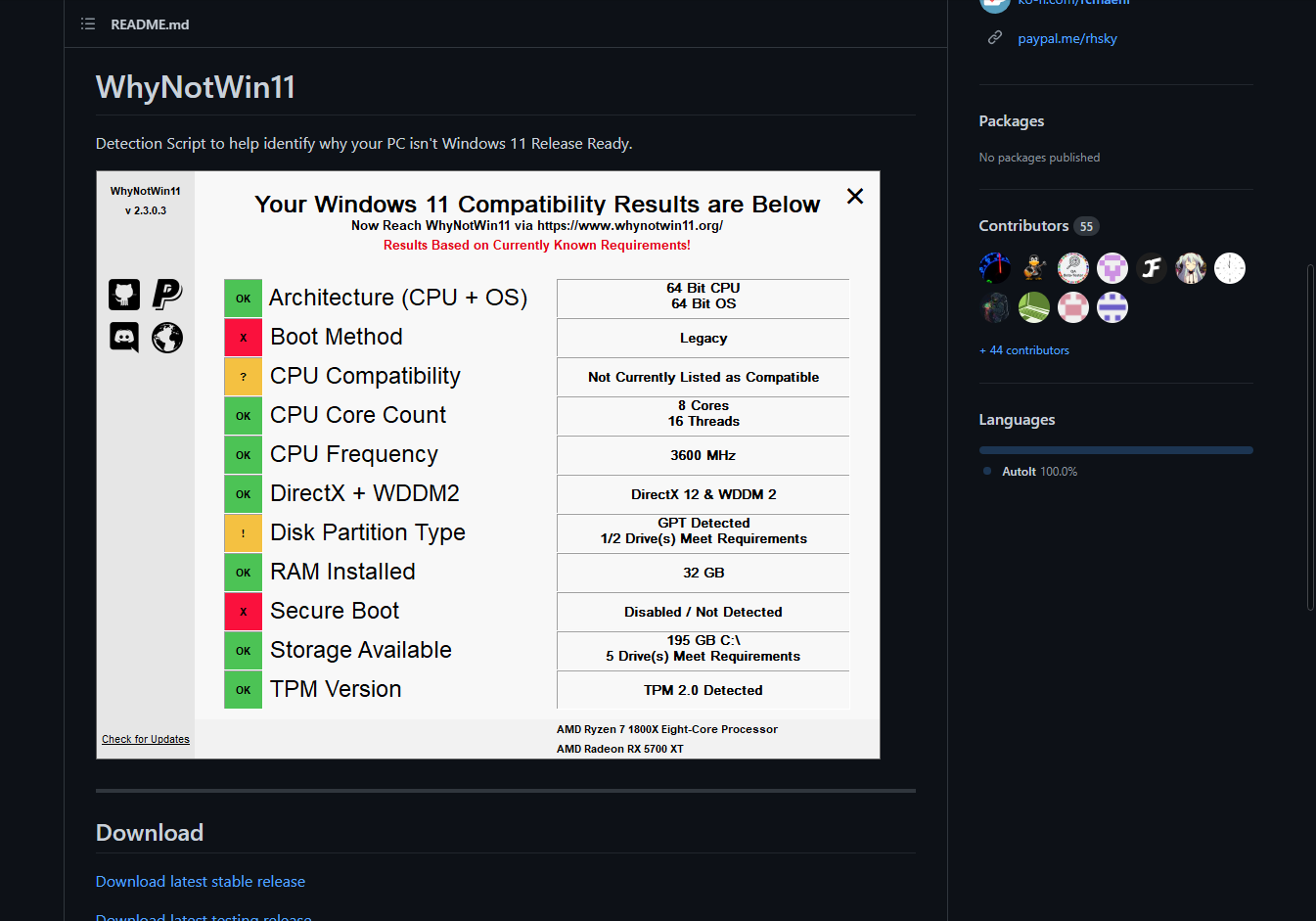Open the dark astronaut contributor avatar

click(995, 307)
